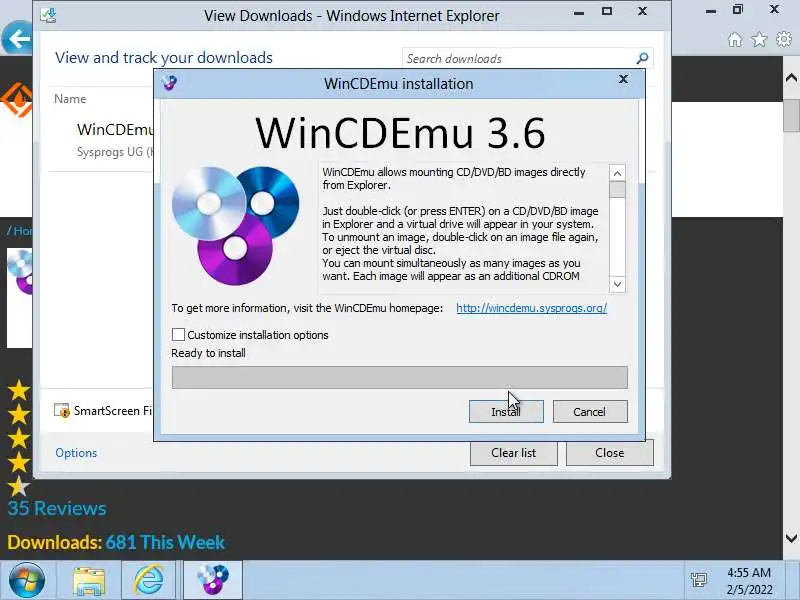Open the Windows Start button
The width and height of the screenshot is (800, 600).
click(27, 580)
